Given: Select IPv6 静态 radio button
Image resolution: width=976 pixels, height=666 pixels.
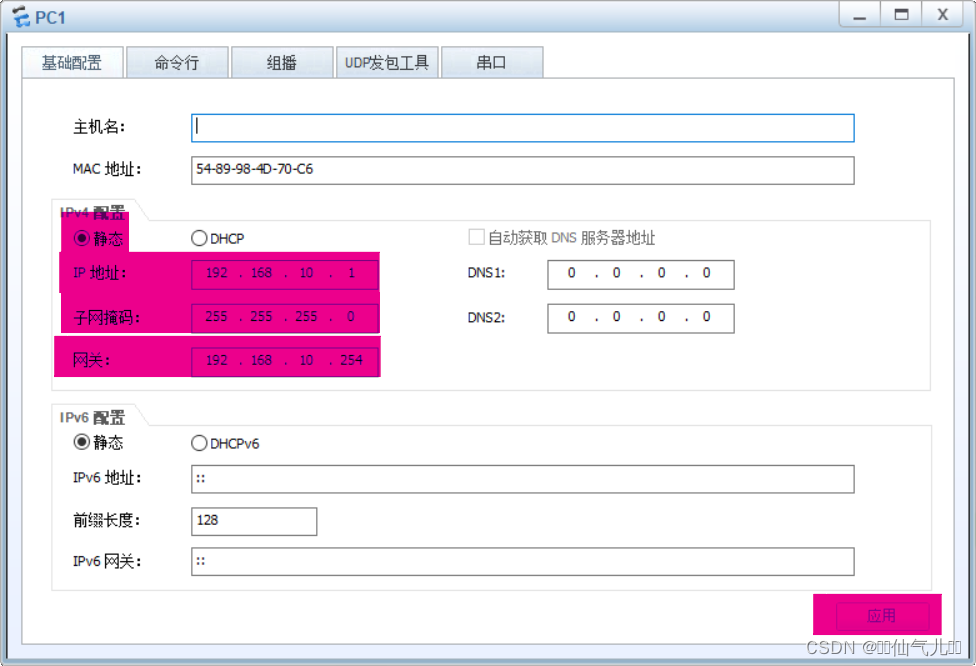Looking at the screenshot, I should click(x=82, y=442).
